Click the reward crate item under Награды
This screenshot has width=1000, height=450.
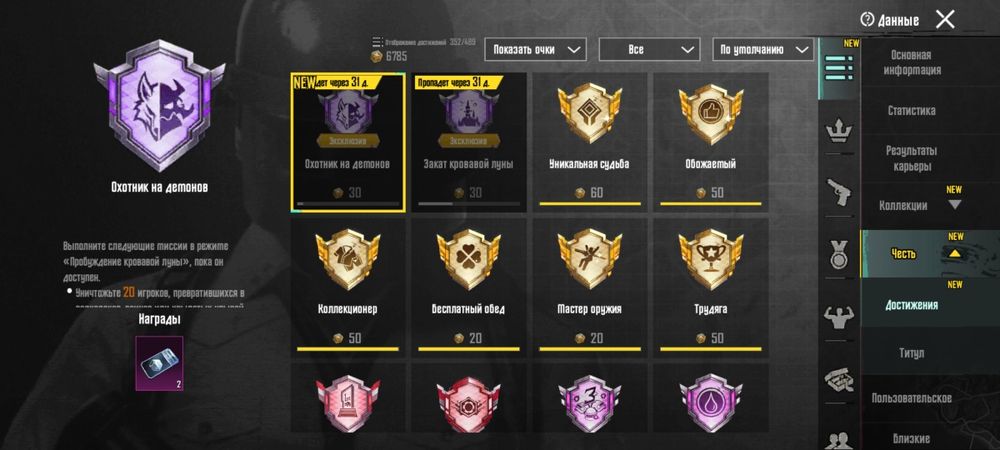159,363
